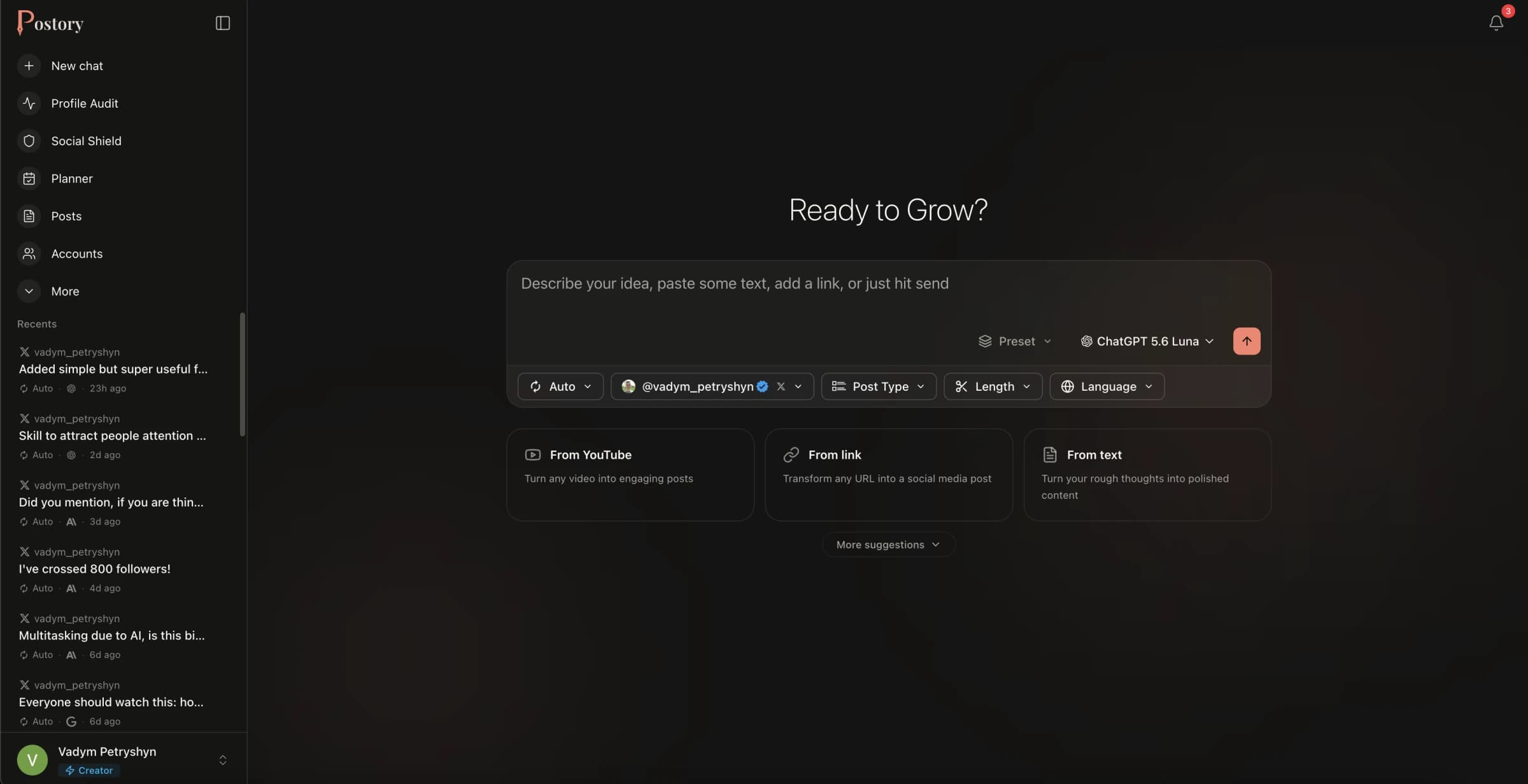Open the Postory logo home
Viewport: 1528px width, 784px height.
tap(50, 23)
